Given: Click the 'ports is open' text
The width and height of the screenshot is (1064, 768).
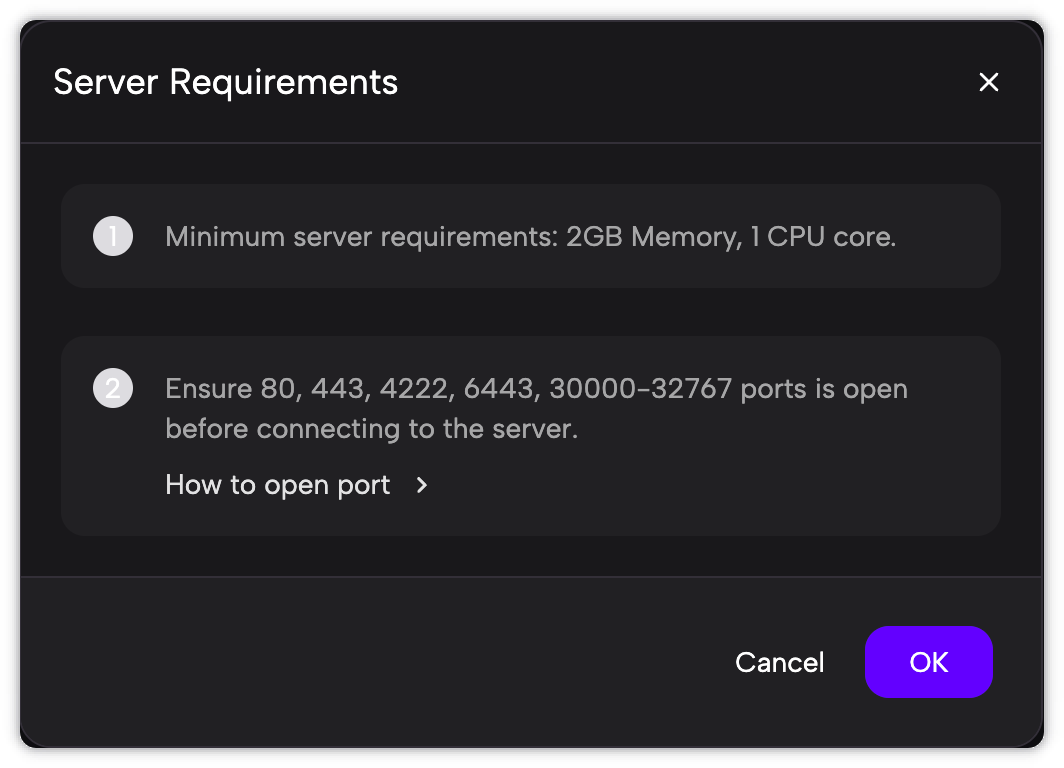Looking at the screenshot, I should [824, 389].
